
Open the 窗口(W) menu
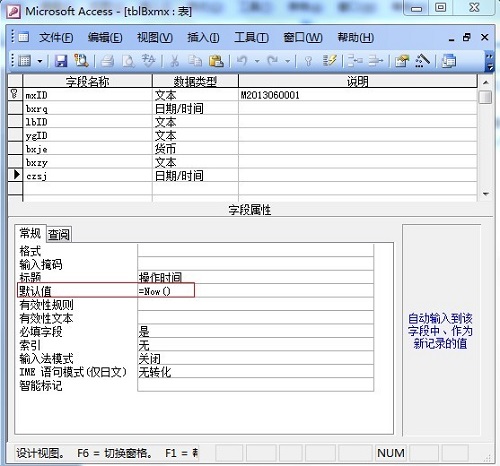(303, 37)
